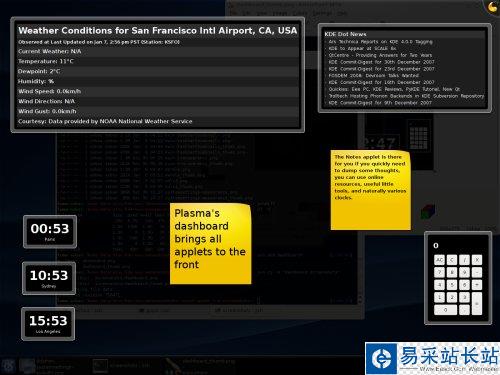The image size is (500, 375).
Task: Click the minus key on the calculator
Action: (x=477, y=272)
